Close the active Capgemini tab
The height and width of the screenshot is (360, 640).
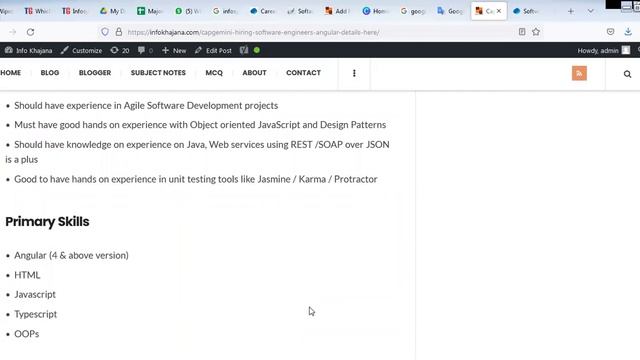pos(499,11)
